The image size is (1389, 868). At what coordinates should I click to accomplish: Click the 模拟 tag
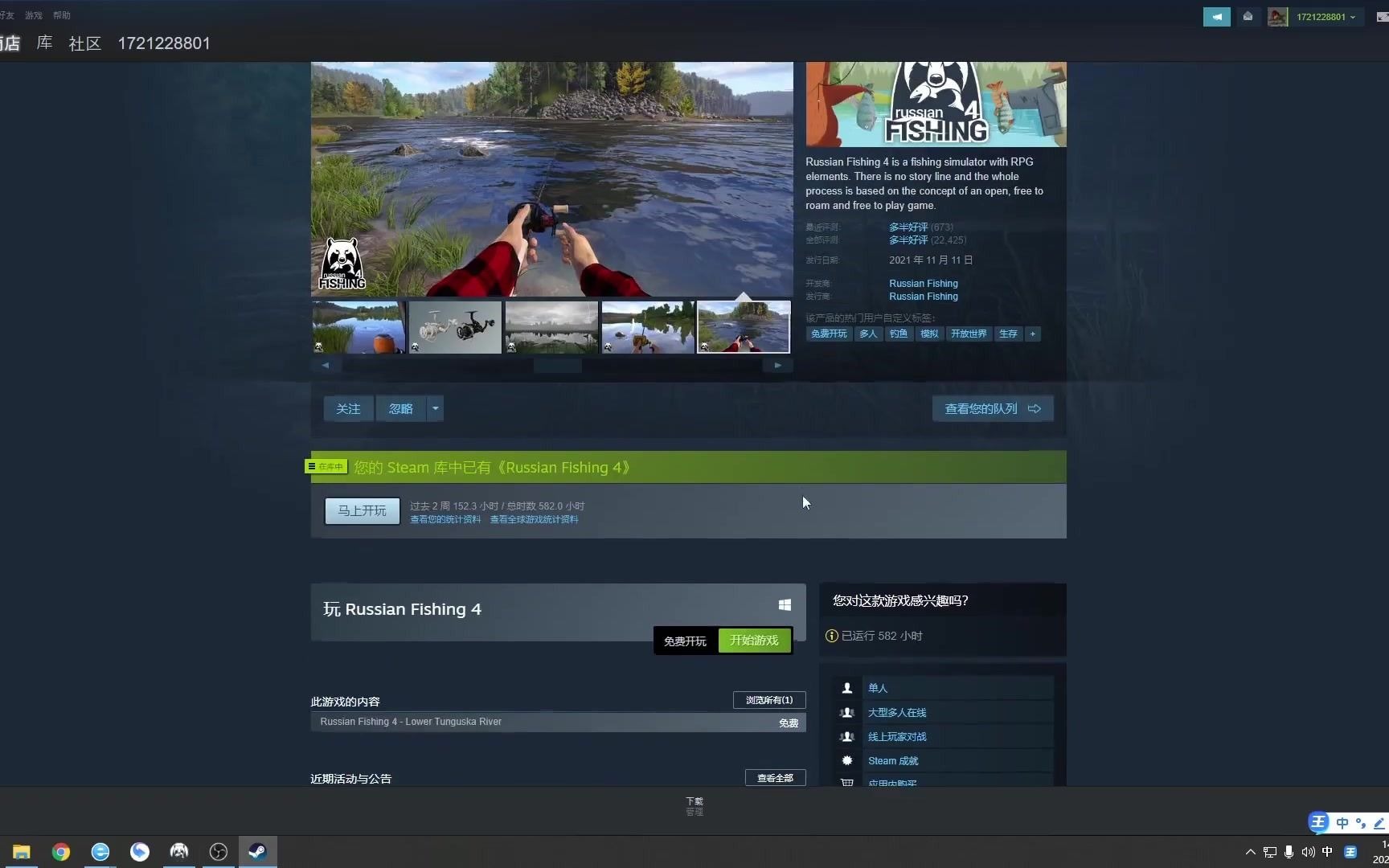(x=929, y=334)
